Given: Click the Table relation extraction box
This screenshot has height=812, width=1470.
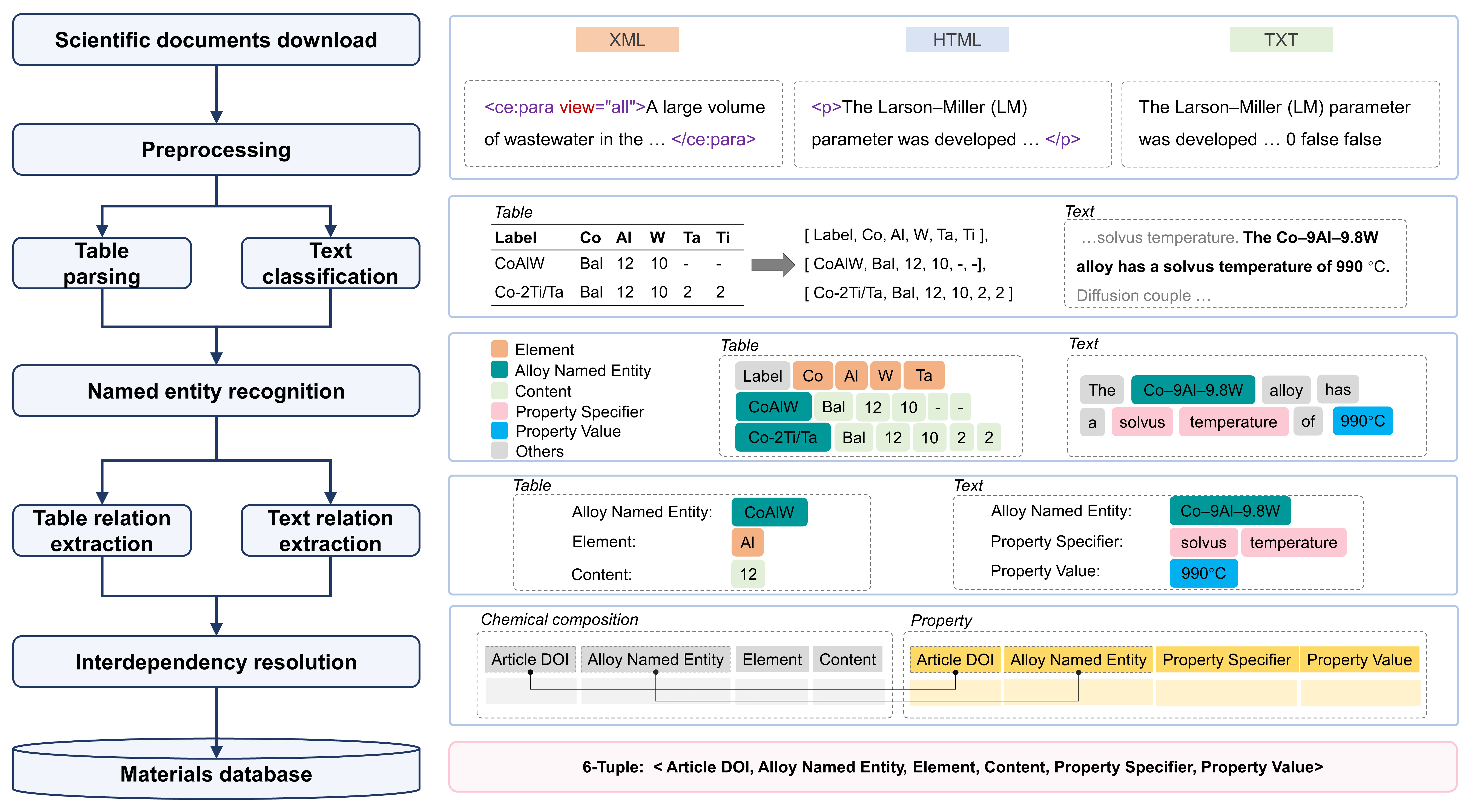Looking at the screenshot, I should 102,530.
